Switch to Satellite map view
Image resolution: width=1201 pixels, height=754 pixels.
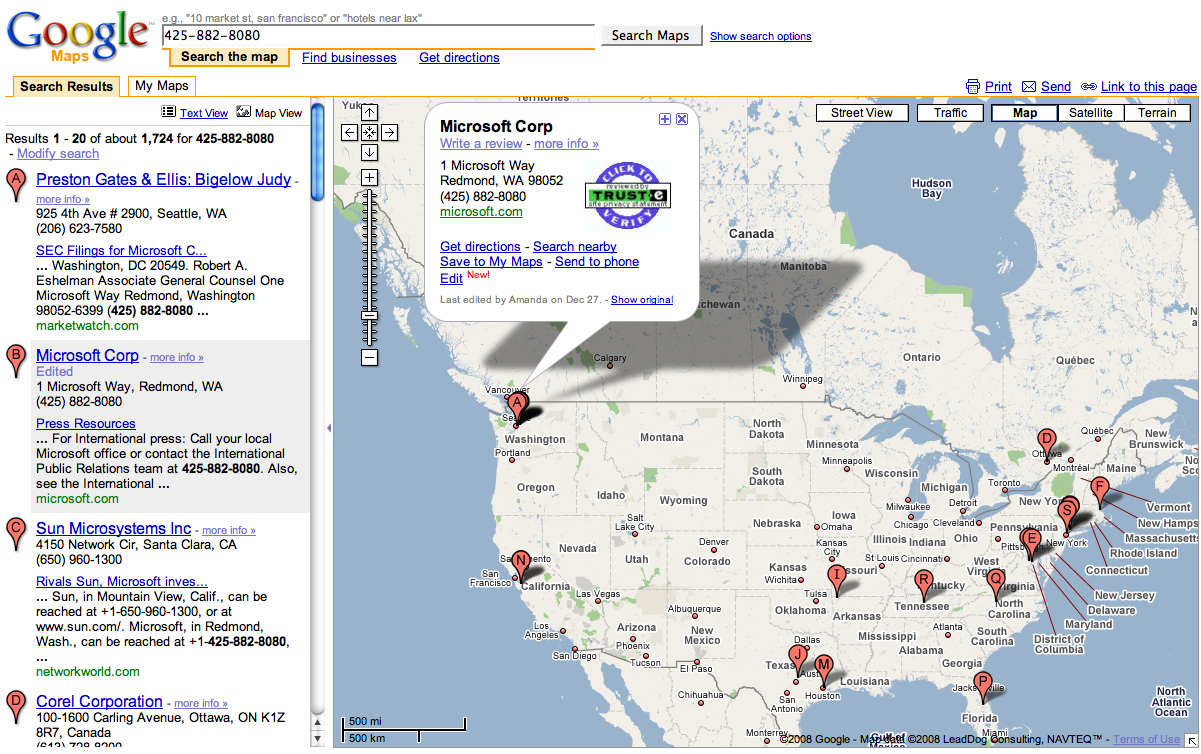point(1090,113)
